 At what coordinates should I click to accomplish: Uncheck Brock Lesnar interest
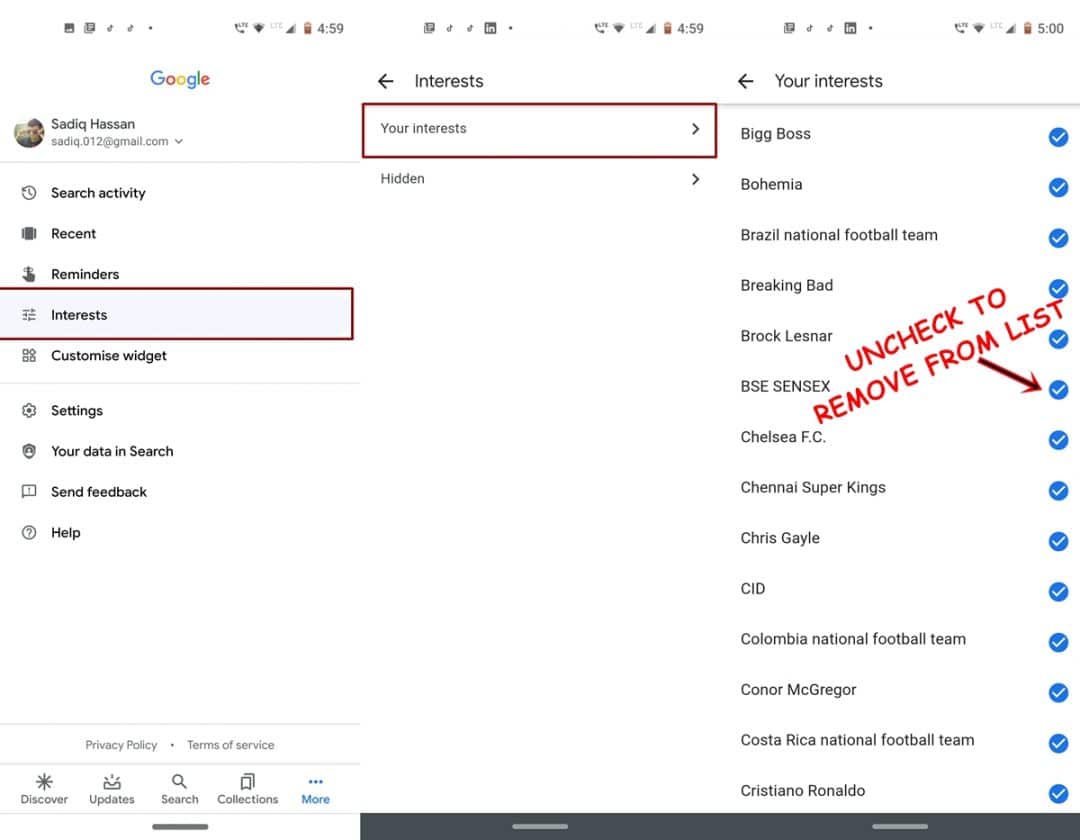pos(1059,339)
